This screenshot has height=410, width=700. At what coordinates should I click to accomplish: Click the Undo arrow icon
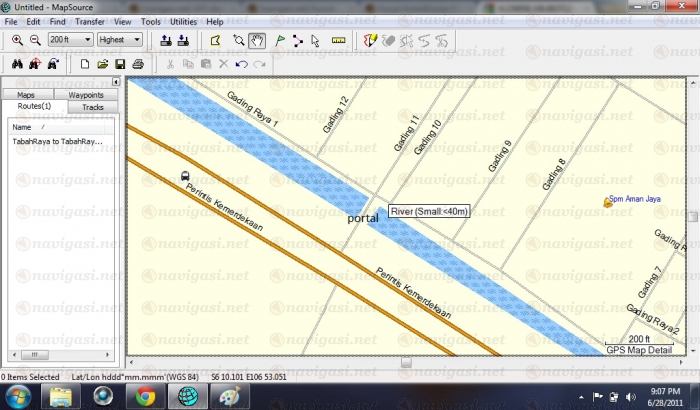pos(241,64)
